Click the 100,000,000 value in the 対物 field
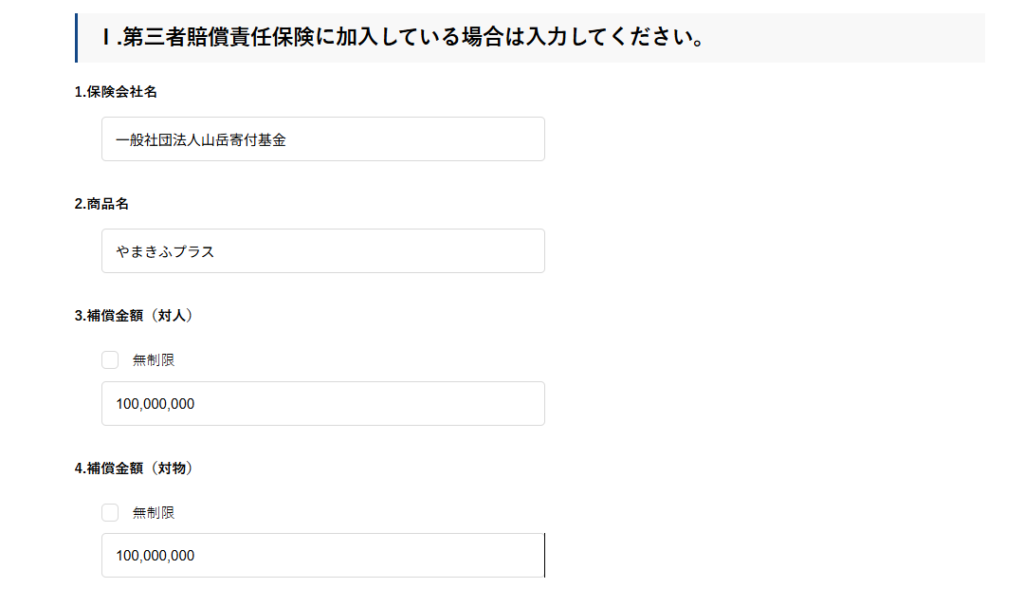The height and width of the screenshot is (606, 1024). pos(155,556)
